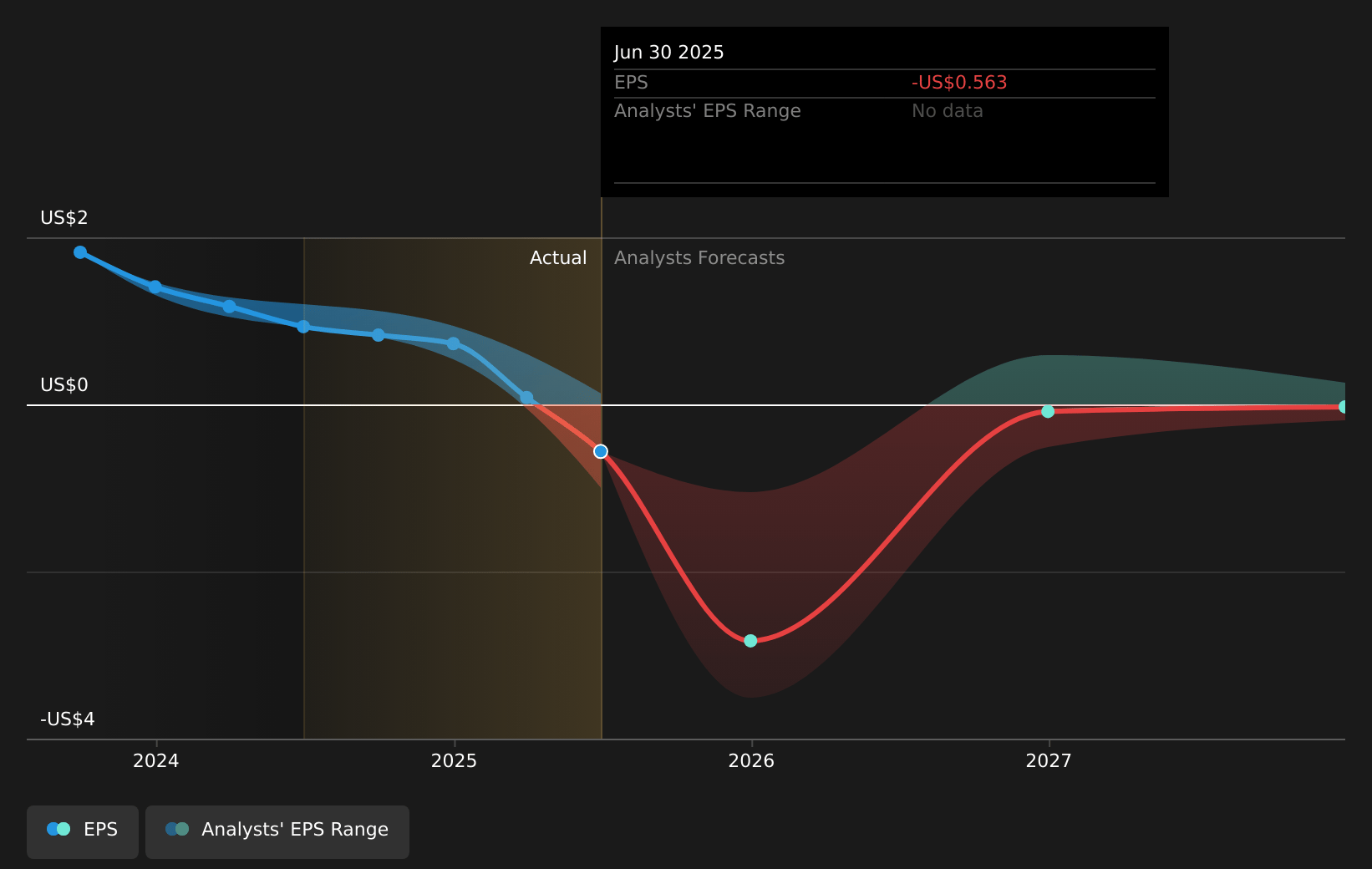1372x869 pixels.
Task: Click the -US$0.563 EPS value in tooltip
Action: [959, 83]
